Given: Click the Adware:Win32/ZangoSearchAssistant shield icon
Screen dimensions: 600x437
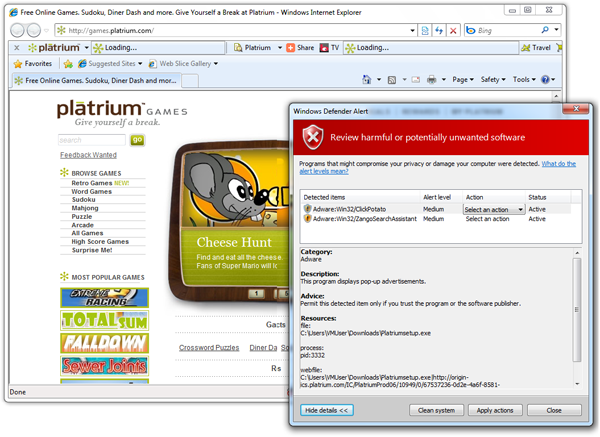Looking at the screenshot, I should pos(307,218).
